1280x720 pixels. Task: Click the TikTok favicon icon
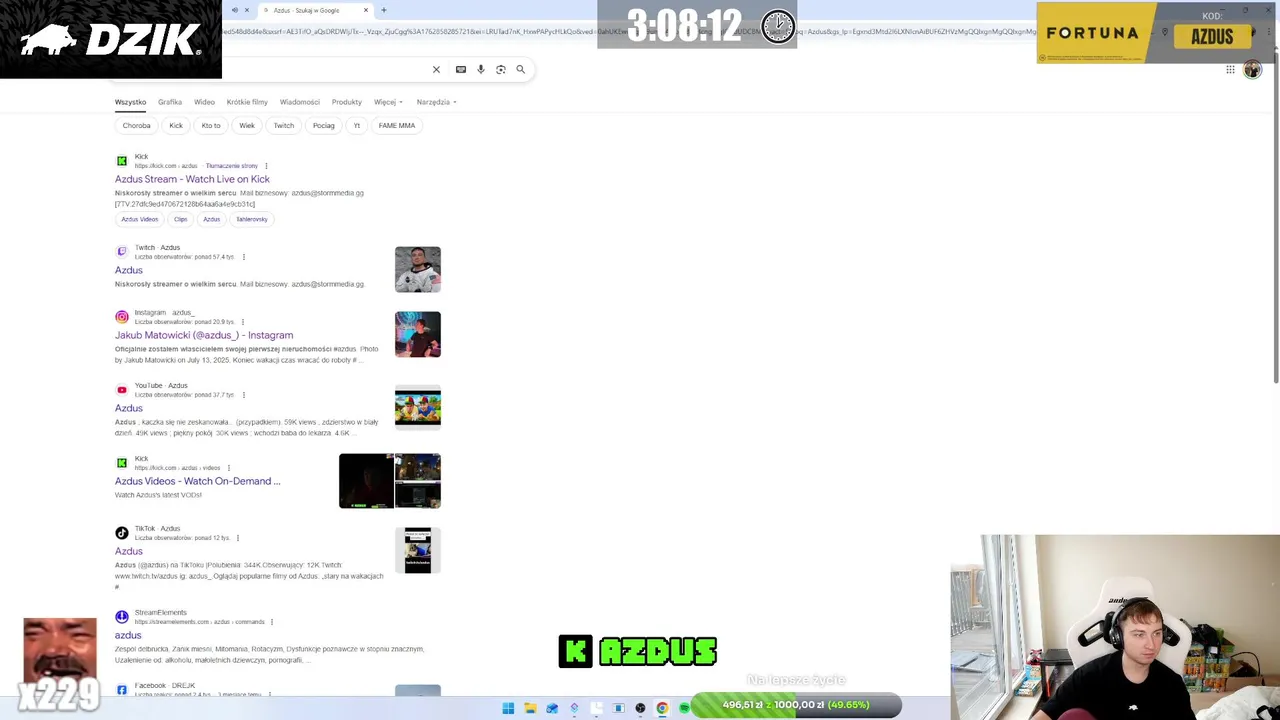tap(122, 533)
